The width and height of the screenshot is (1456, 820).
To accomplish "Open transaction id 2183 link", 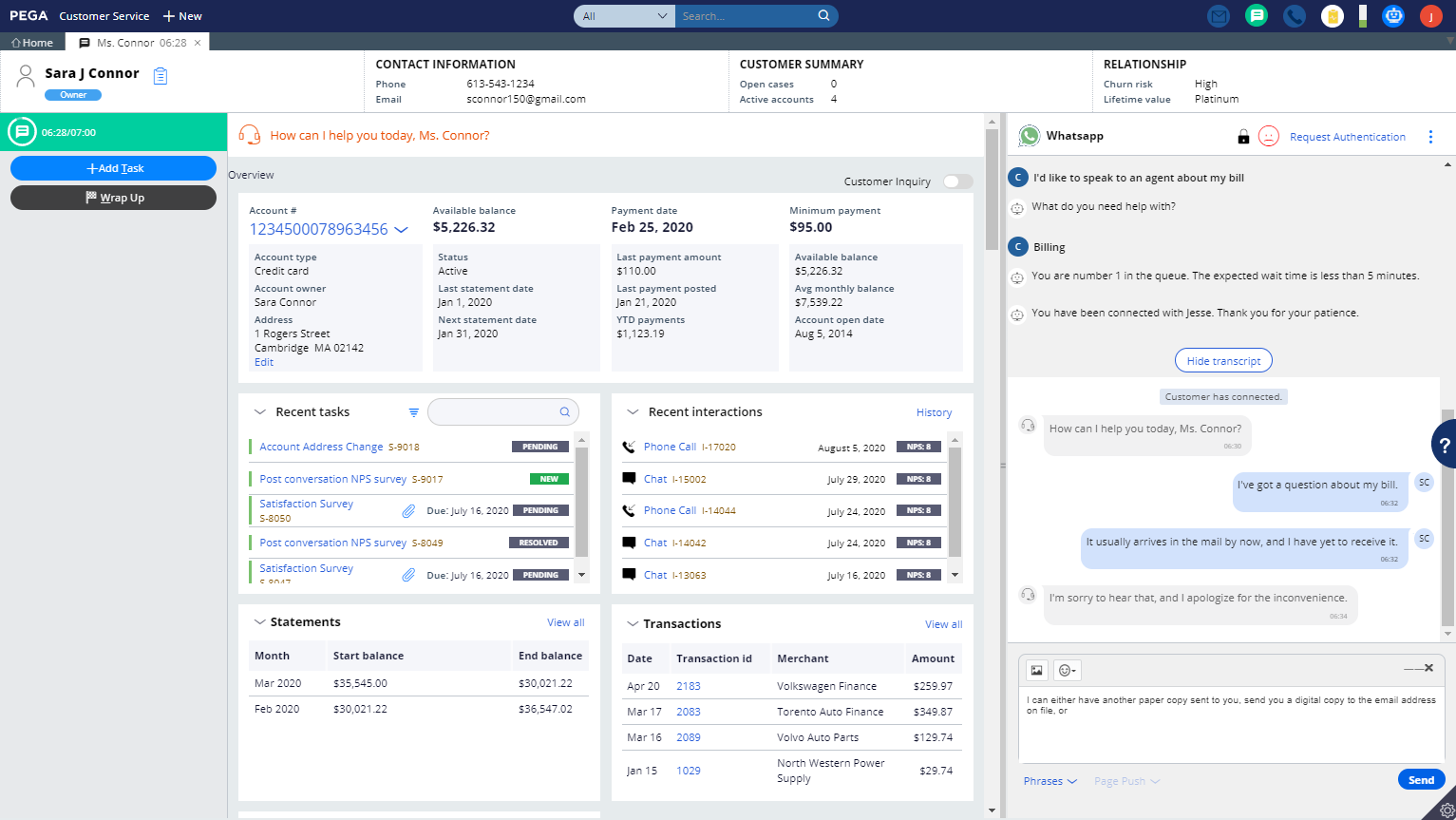I will coord(688,686).
